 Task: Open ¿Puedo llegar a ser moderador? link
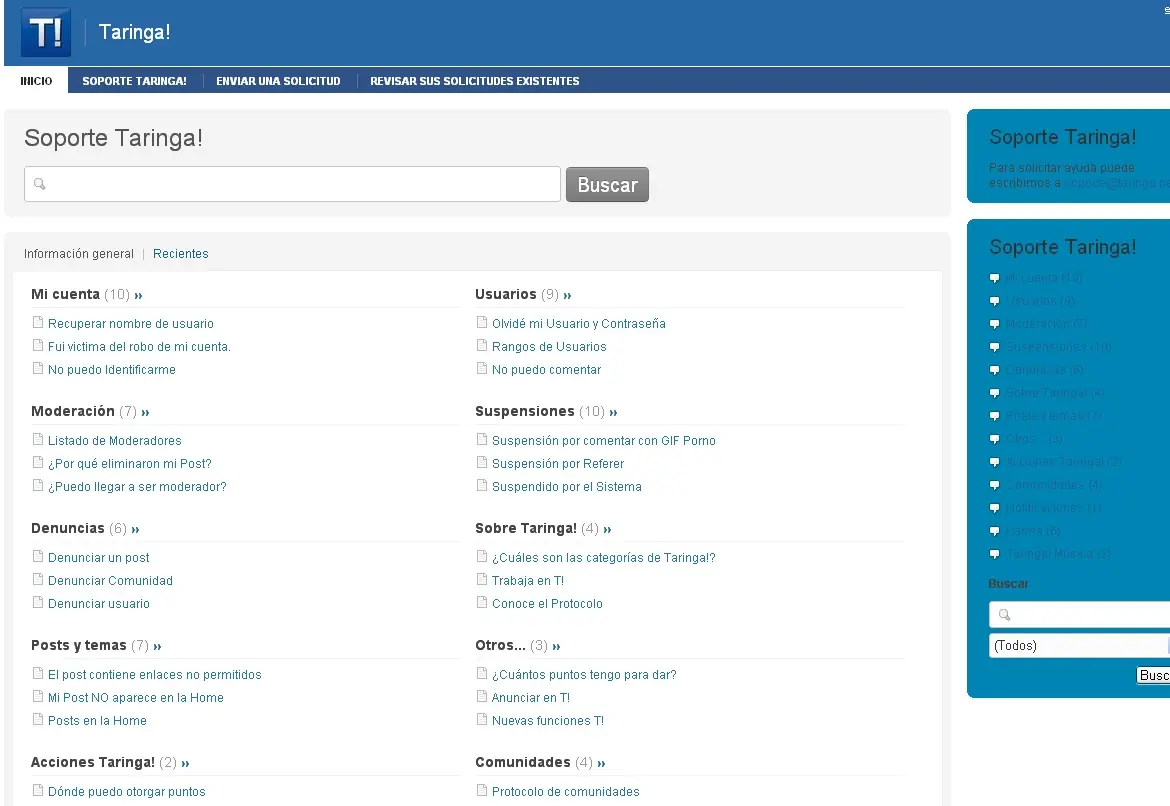point(137,487)
